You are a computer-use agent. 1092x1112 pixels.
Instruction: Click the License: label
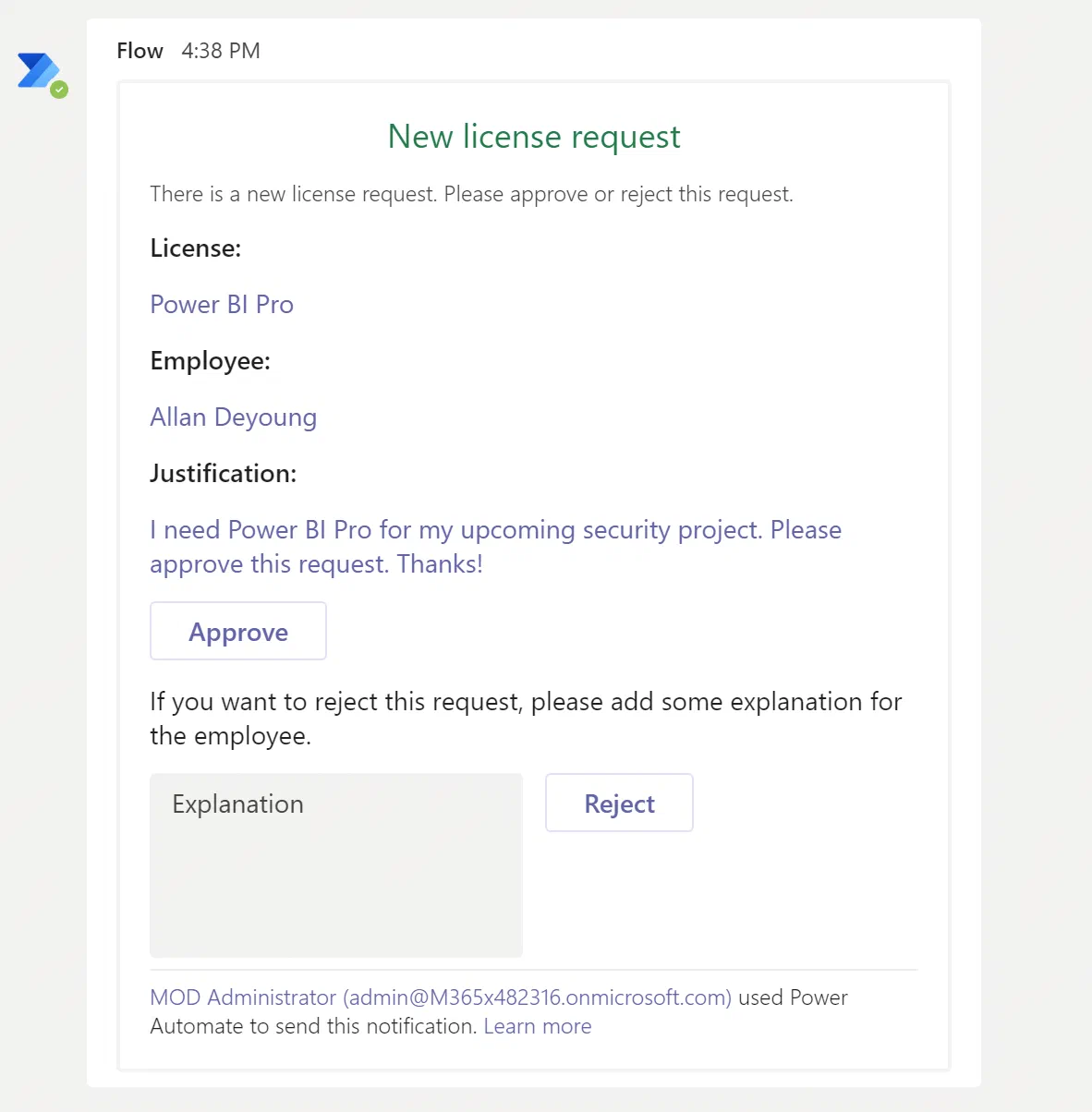pyautogui.click(x=196, y=248)
